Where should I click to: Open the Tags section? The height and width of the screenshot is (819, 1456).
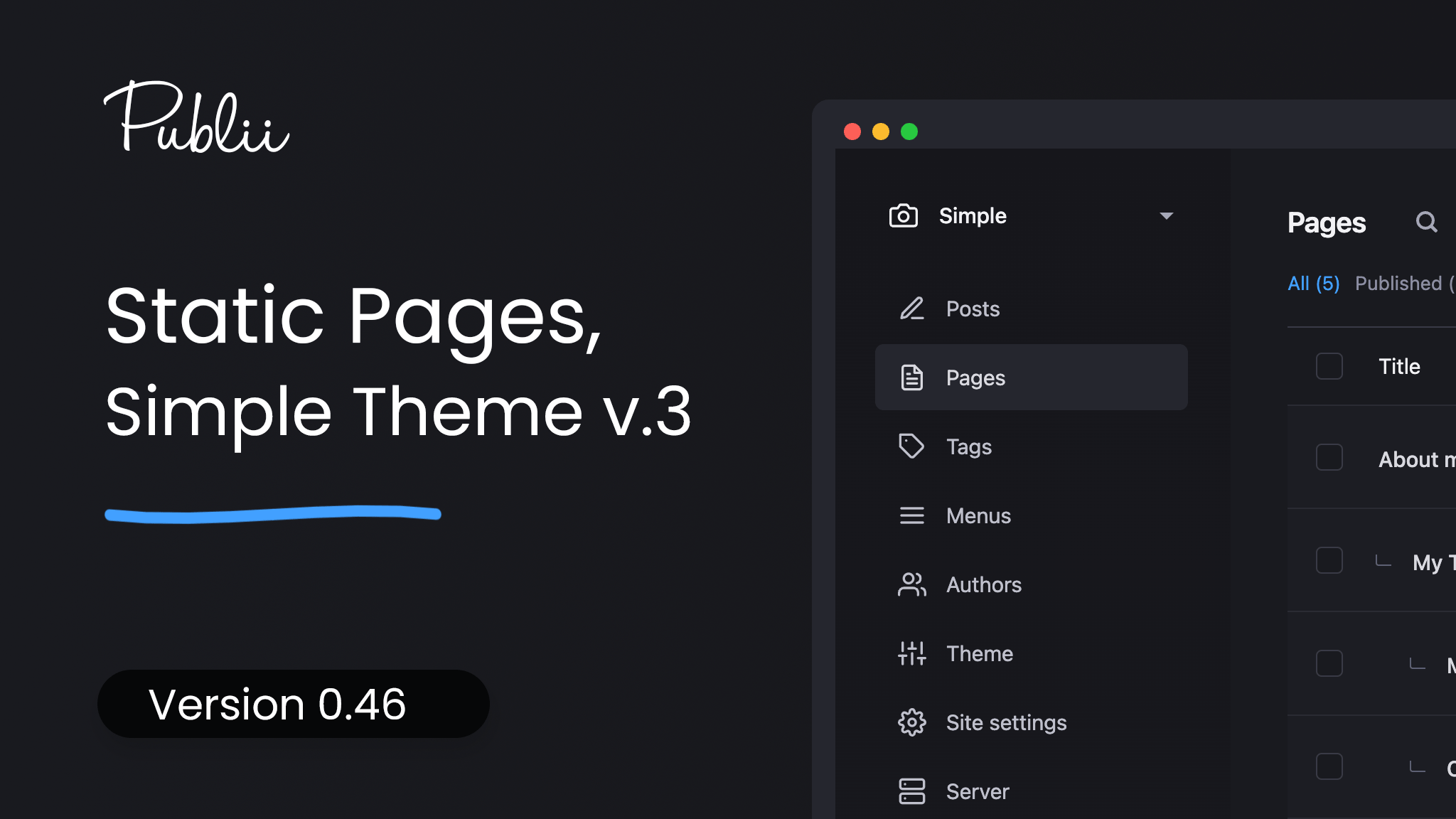pos(968,446)
